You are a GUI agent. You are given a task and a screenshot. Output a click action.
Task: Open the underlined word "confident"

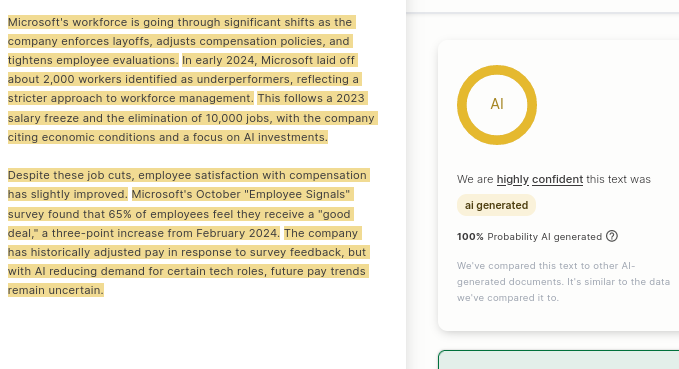coord(557,179)
